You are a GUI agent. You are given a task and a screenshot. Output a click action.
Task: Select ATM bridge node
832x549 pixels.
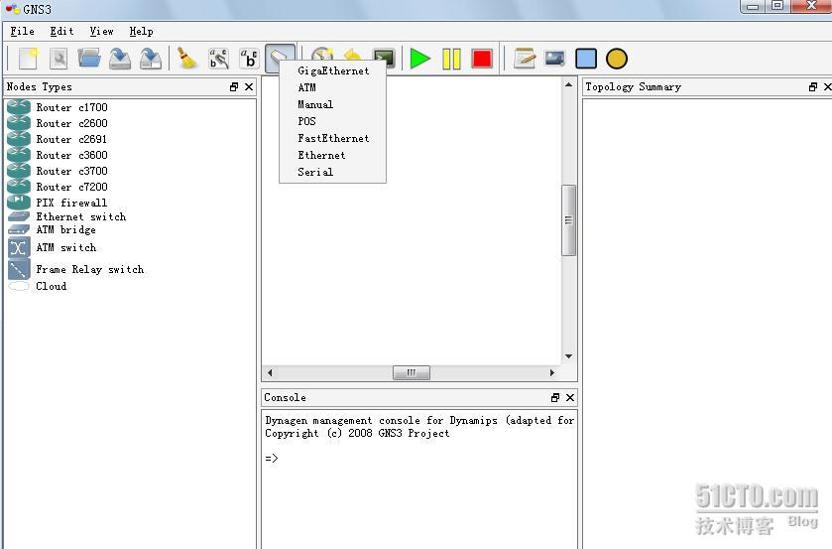pos(66,230)
